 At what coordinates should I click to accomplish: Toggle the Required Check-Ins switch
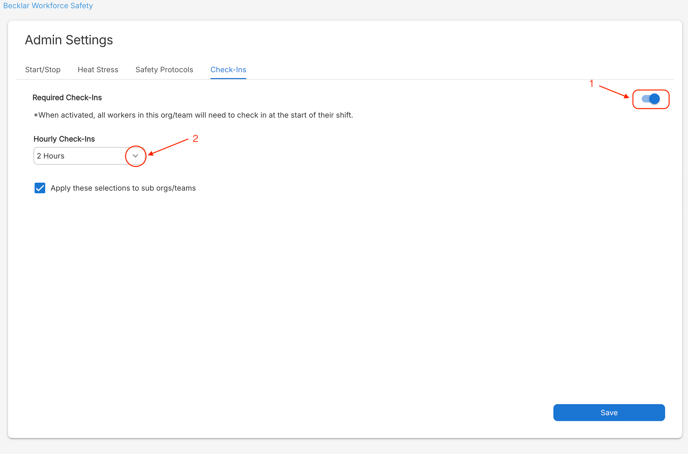tap(650, 99)
